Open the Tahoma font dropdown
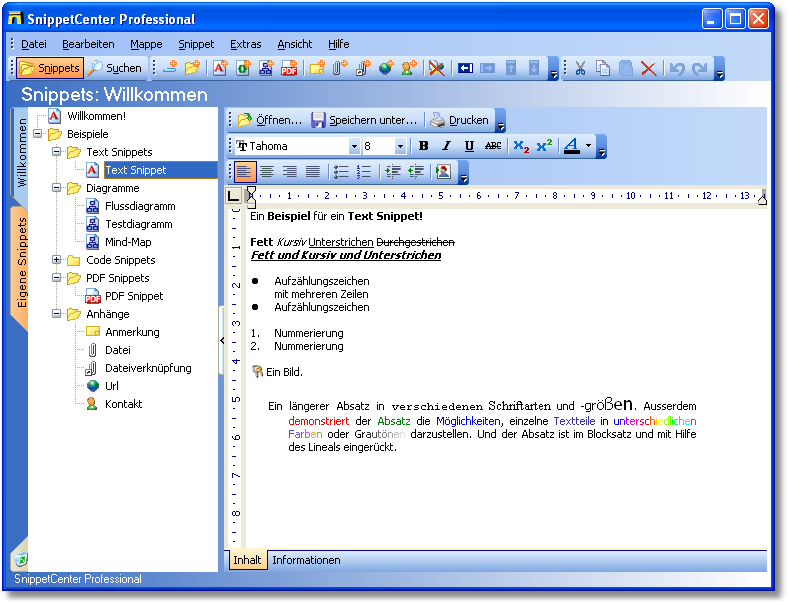The height and width of the screenshot is (605, 789). click(x=354, y=146)
